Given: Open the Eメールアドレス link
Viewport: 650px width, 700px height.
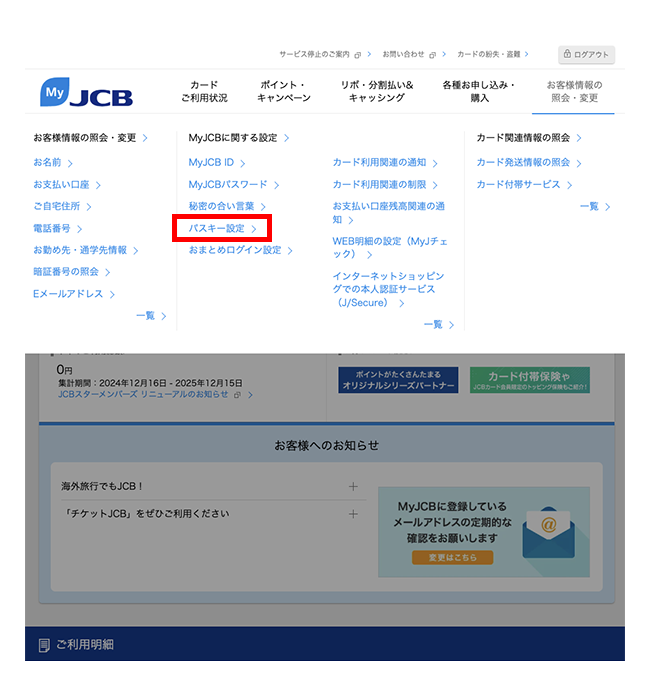Looking at the screenshot, I should click(74, 294).
